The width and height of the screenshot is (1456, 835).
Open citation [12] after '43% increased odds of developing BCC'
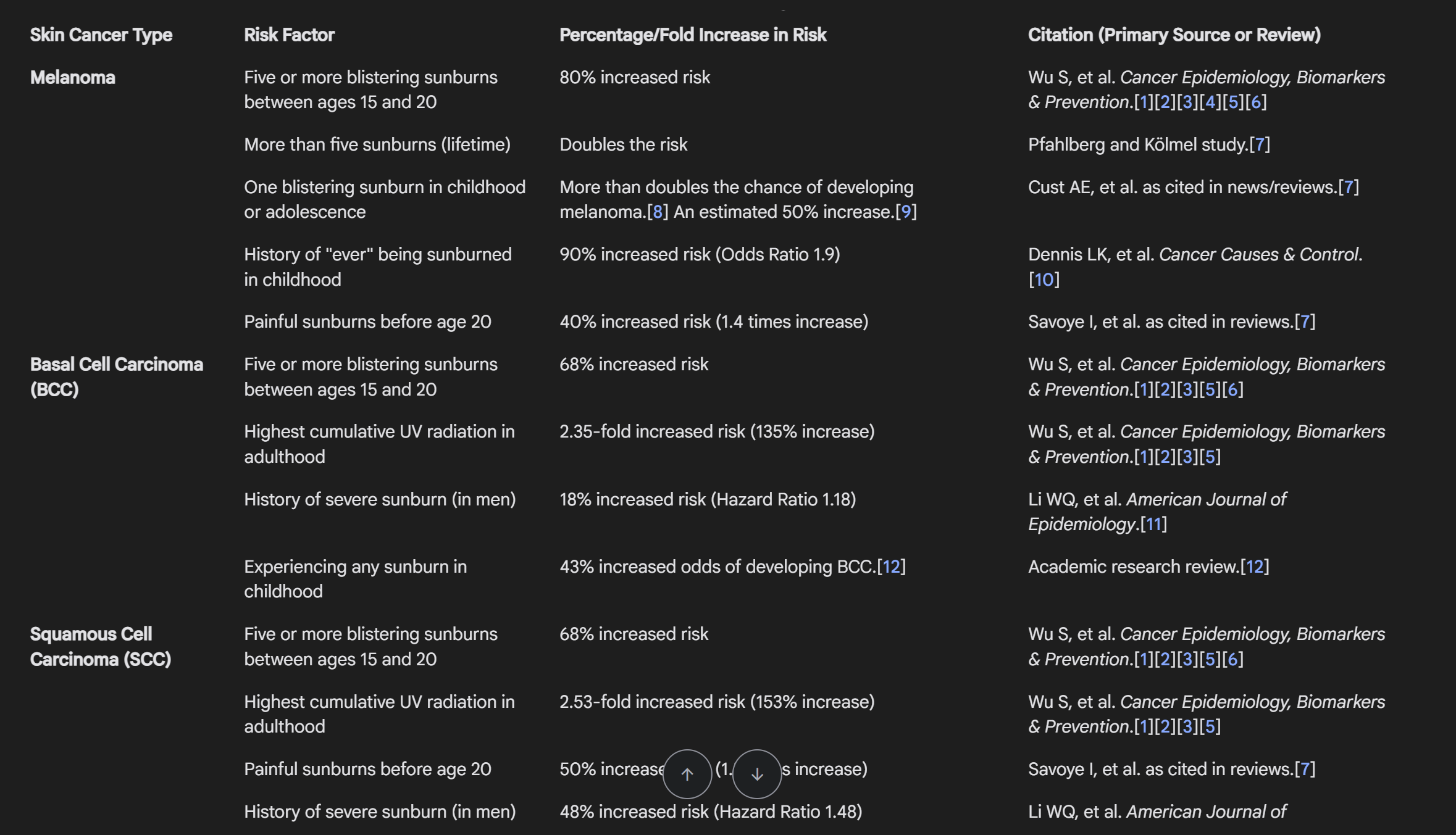pyautogui.click(x=892, y=567)
